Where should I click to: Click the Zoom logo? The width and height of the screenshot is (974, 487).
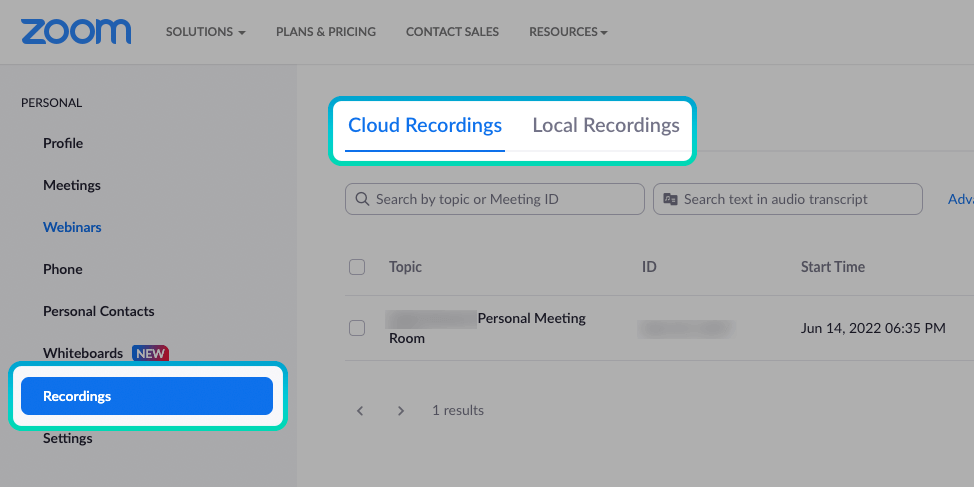point(76,31)
